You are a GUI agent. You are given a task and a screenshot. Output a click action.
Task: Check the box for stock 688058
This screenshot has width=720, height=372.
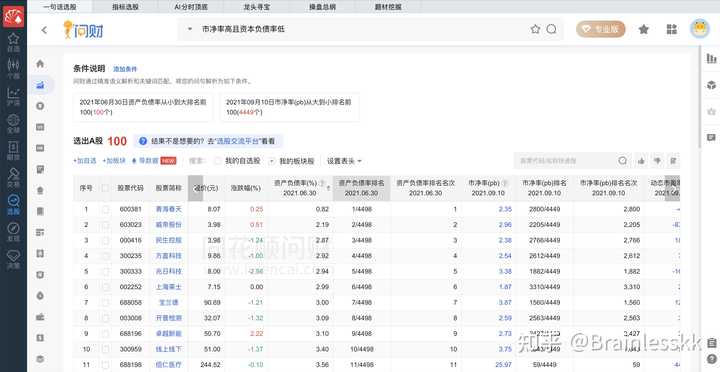tap(106, 303)
